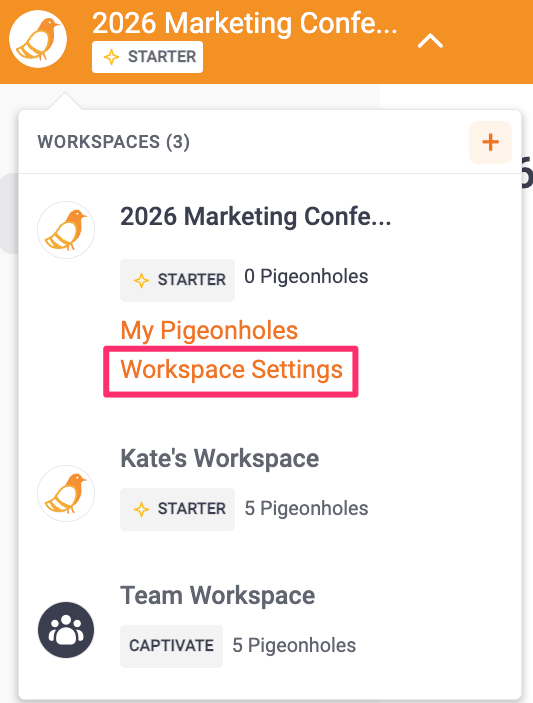Click STARTER badge under 2026 Marketing Conference
The width and height of the screenshot is (533, 703).
click(178, 280)
